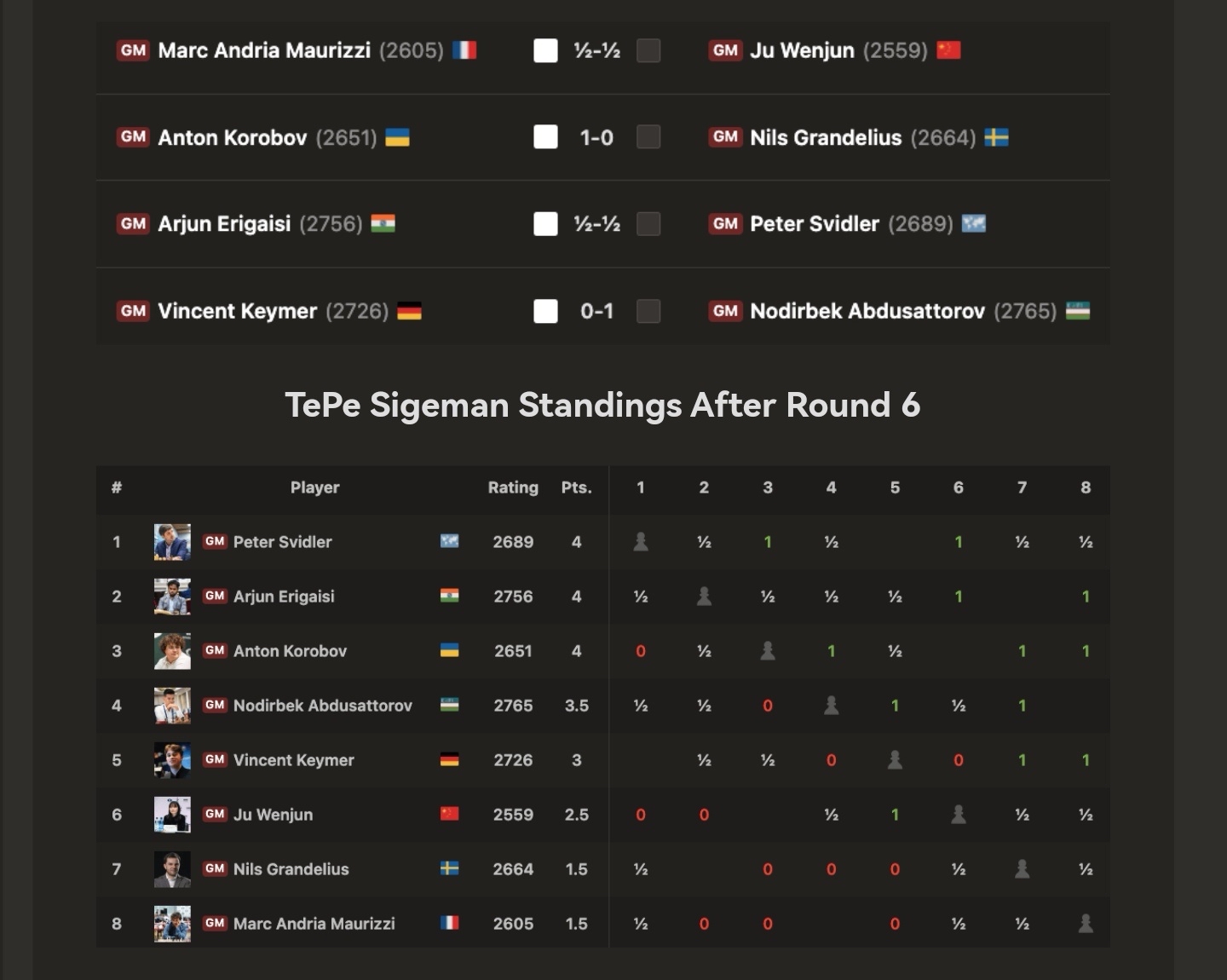The width and height of the screenshot is (1227, 980).
Task: Open the 0-1 result of Keymer vs Abdusattorov
Action: (596, 311)
